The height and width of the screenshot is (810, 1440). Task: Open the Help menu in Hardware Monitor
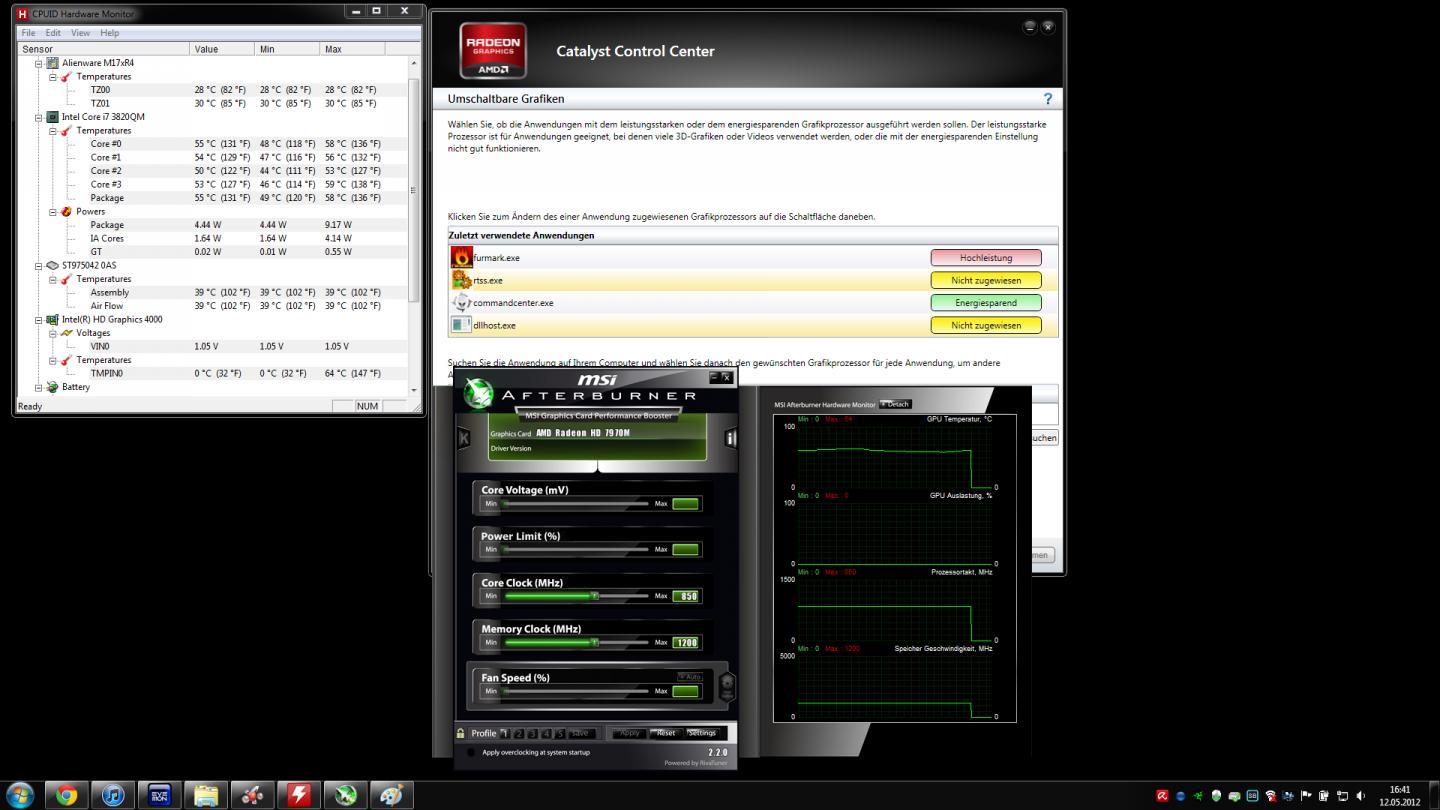pos(110,33)
